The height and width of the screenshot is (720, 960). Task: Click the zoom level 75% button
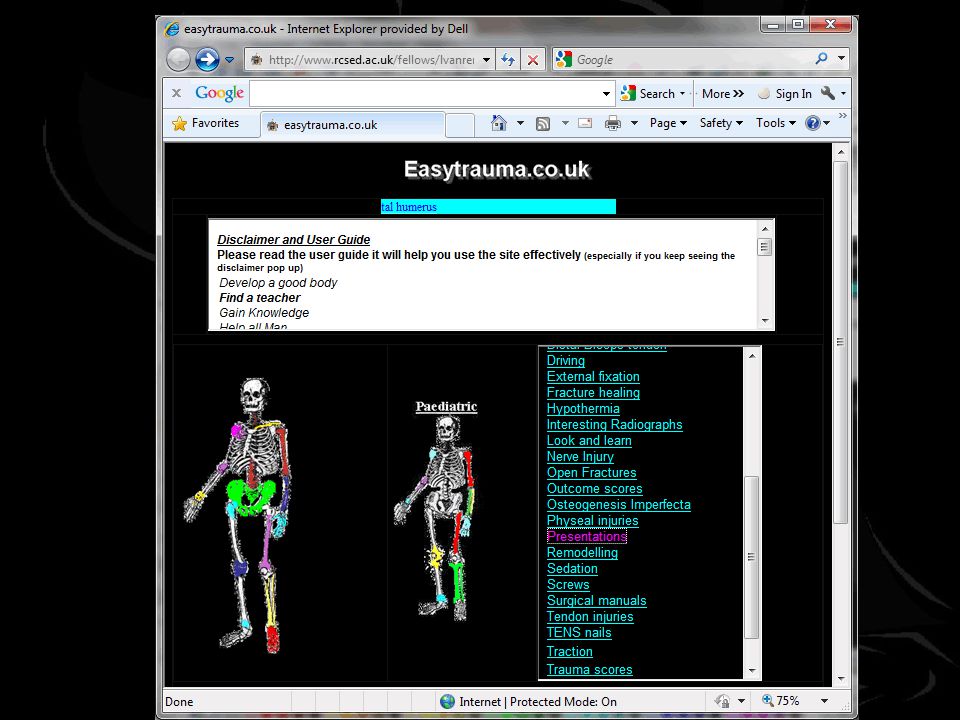pyautogui.click(x=782, y=700)
